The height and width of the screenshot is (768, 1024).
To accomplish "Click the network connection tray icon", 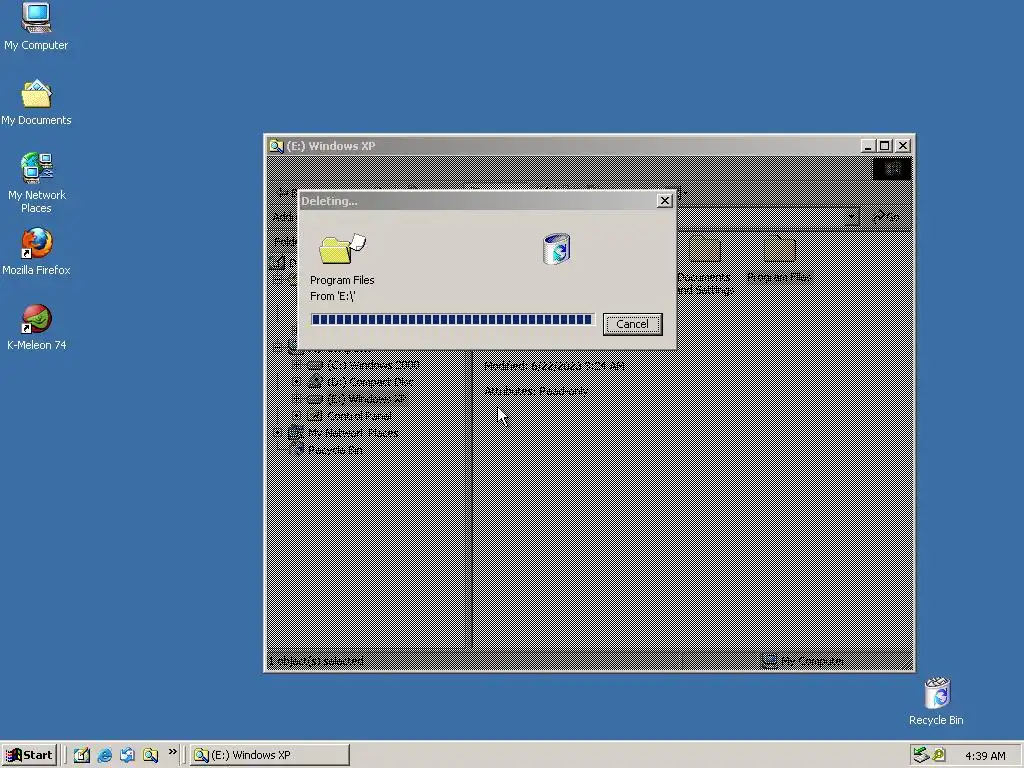I will click(921, 755).
